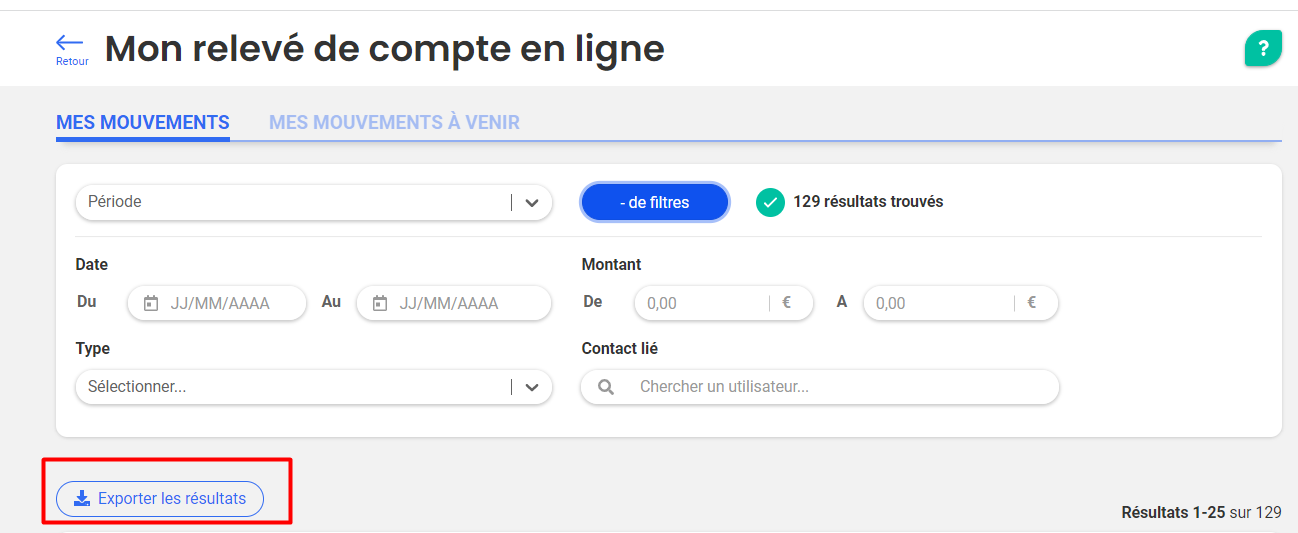The image size is (1298, 533).
Task: Open the green help question mark icon
Action: click(1263, 48)
